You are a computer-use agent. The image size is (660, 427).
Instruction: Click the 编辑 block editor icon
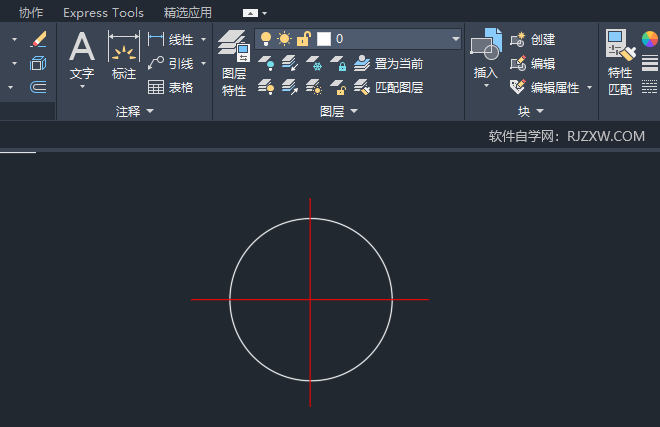(x=518, y=64)
